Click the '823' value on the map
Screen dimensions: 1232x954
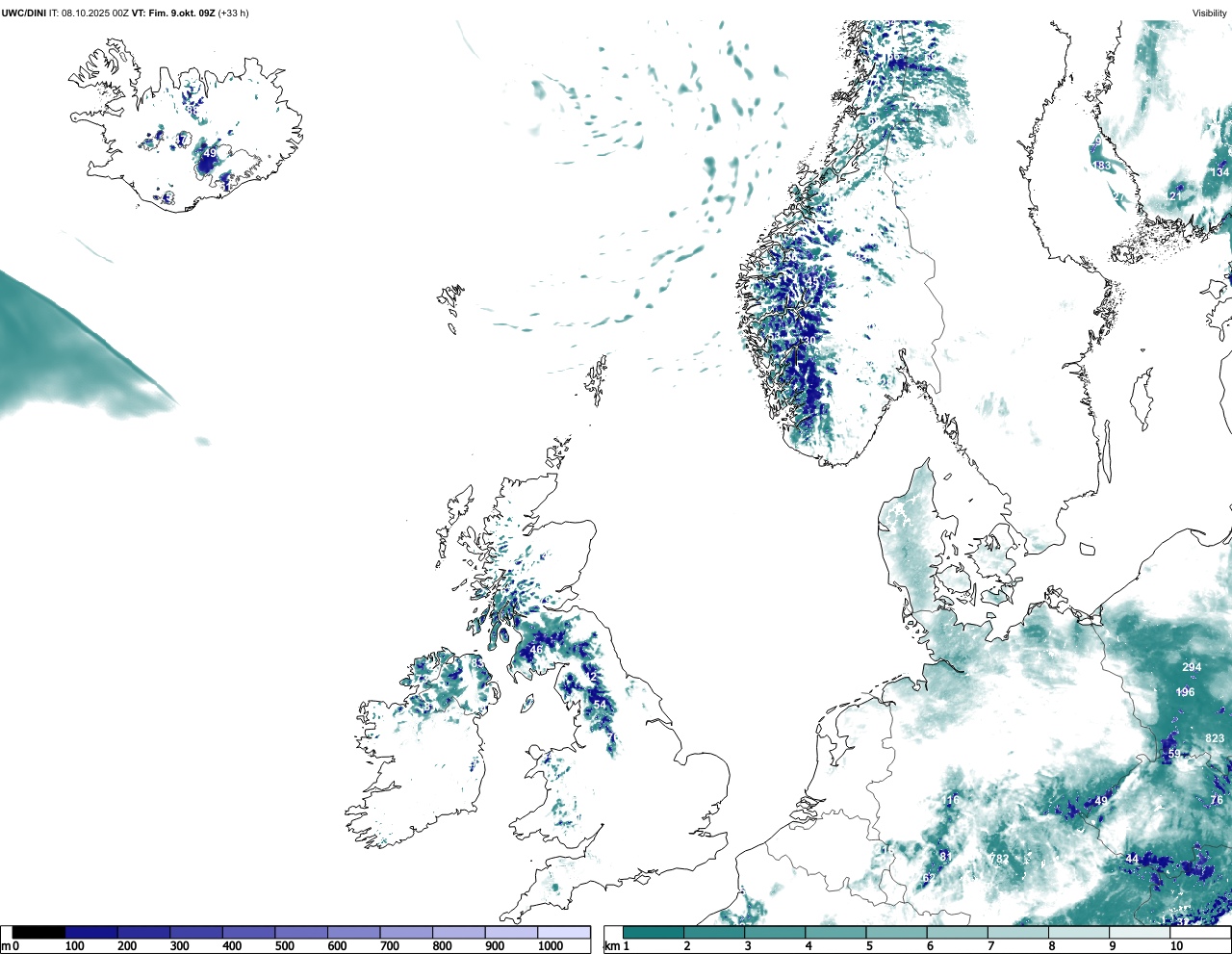[1215, 739]
